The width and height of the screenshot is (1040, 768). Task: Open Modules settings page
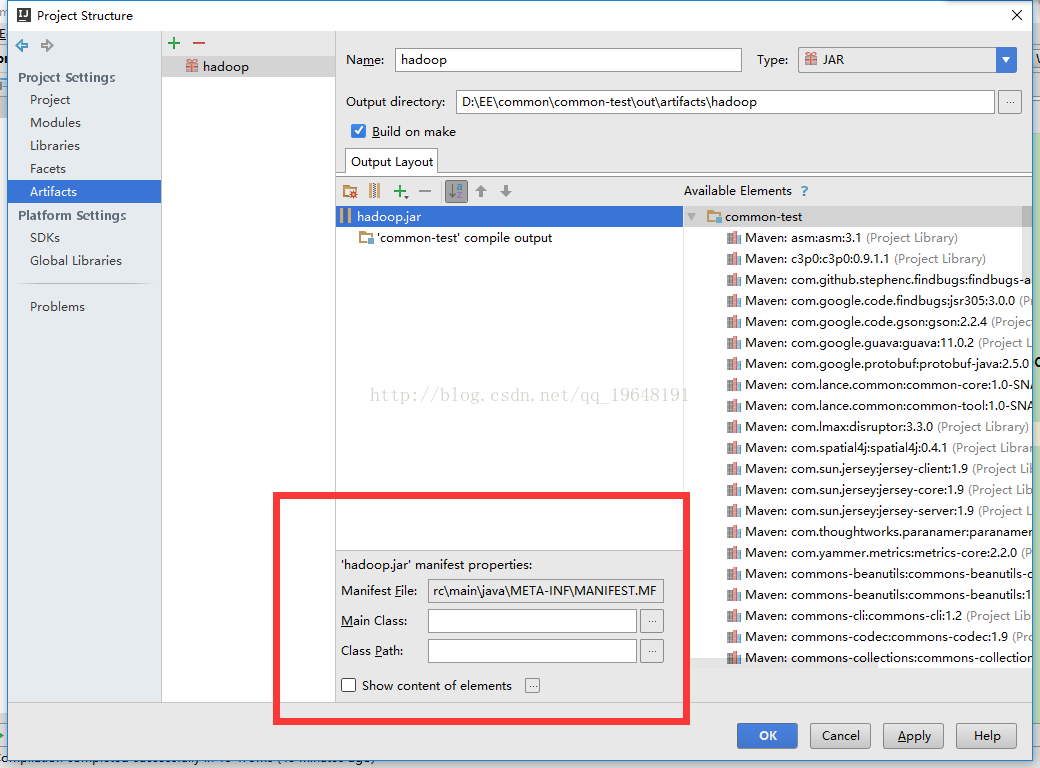point(55,123)
